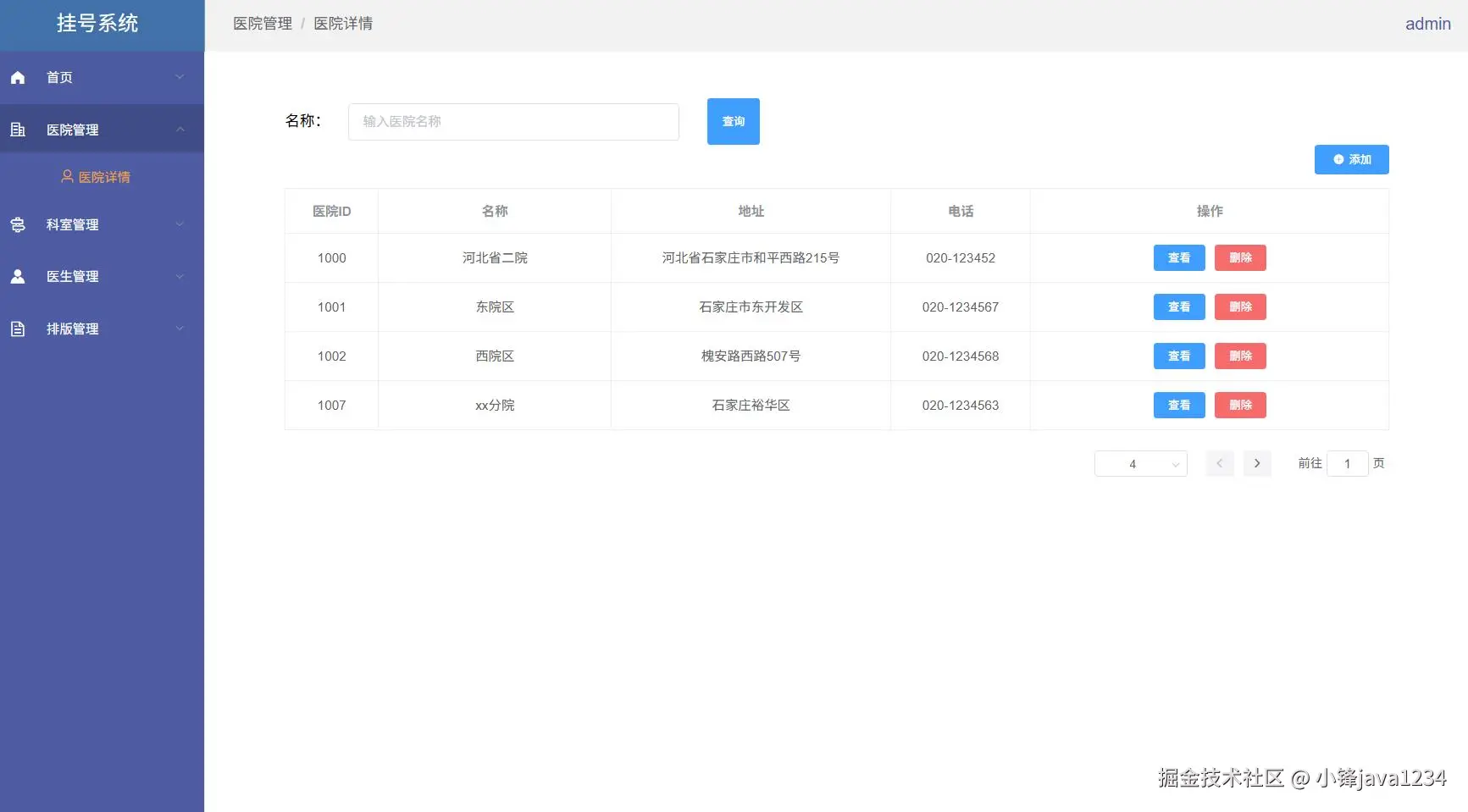
Task: Click the 添加 add button
Action: pos(1352,159)
